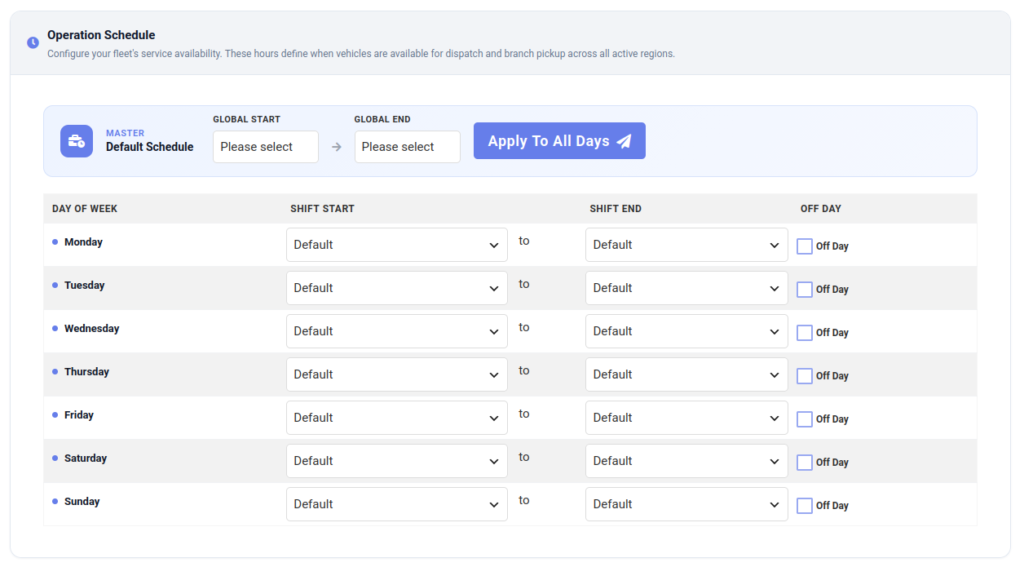Expand Saturday Shift Start dropdown

[x=397, y=461]
